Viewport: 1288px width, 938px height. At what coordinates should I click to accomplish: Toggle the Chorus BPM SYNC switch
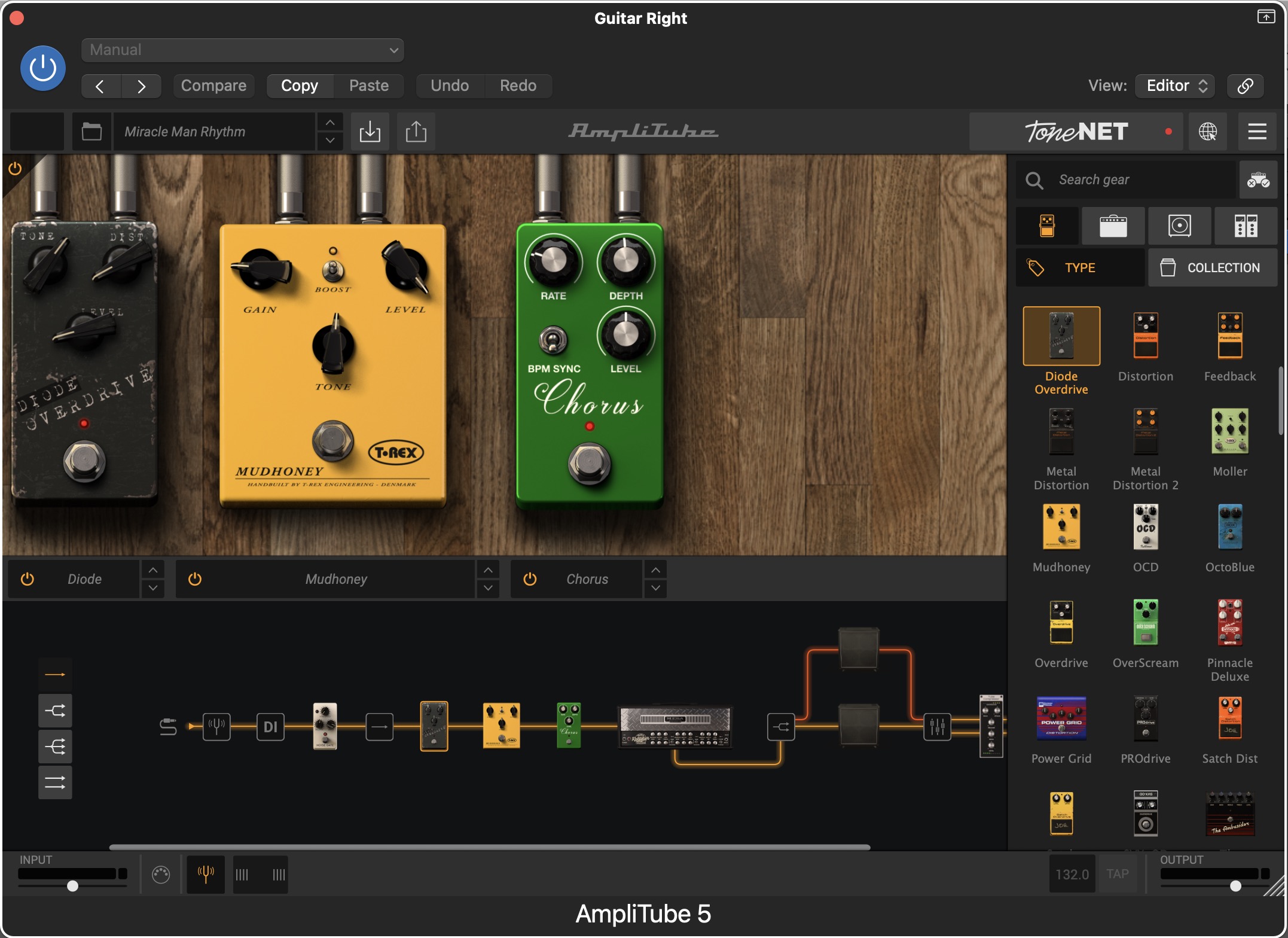(554, 341)
